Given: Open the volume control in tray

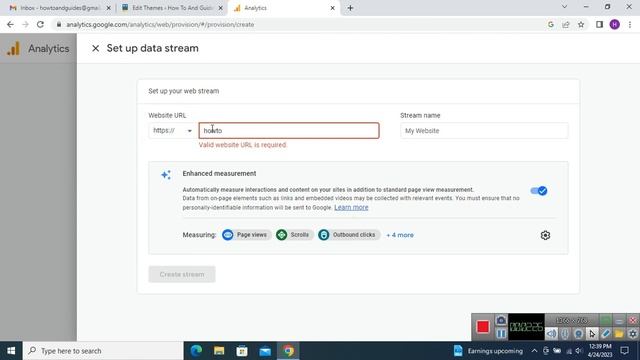Looking at the screenshot, I should 578,351.
